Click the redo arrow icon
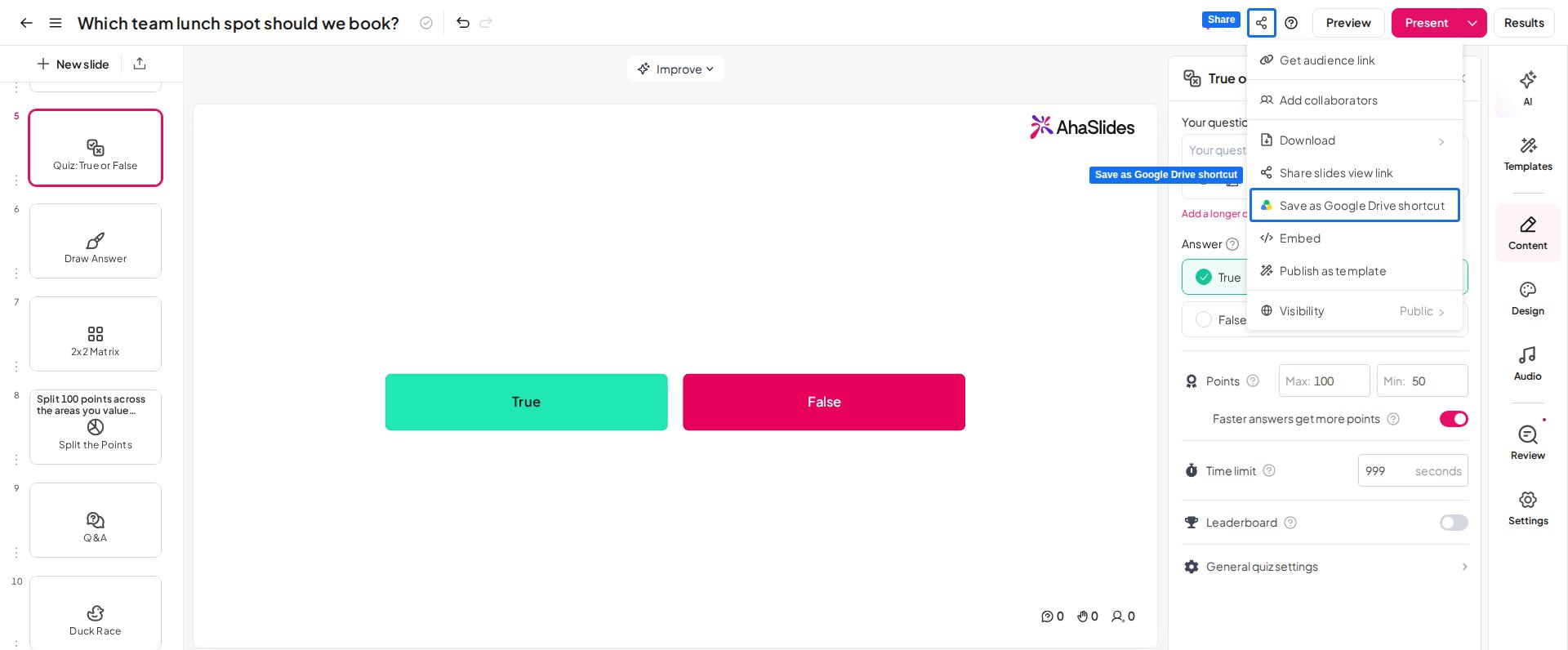Viewport: 1568px width, 650px height. [486, 23]
